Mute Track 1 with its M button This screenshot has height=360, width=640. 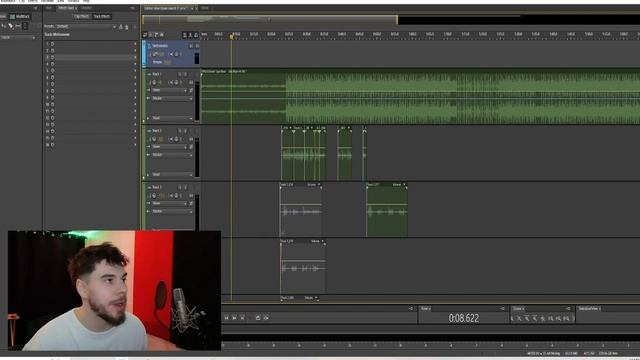pyautogui.click(x=180, y=74)
